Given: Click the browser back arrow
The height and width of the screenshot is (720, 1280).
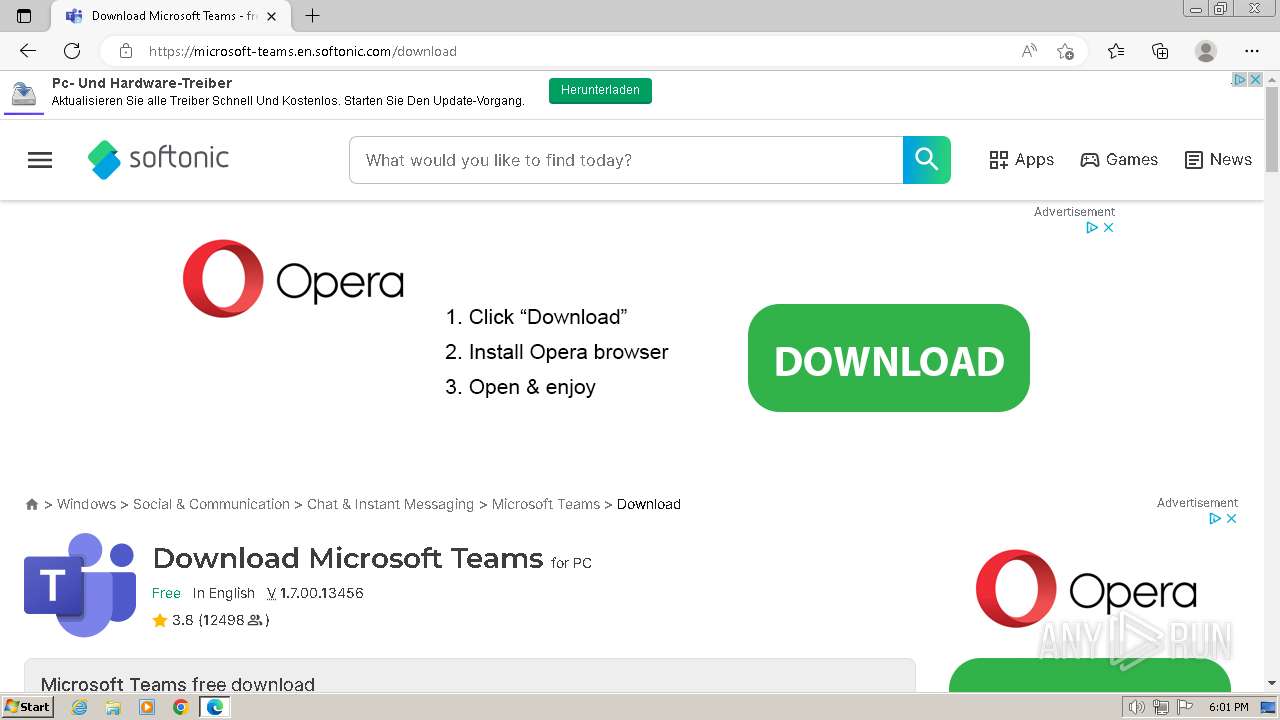Looking at the screenshot, I should point(28,51).
